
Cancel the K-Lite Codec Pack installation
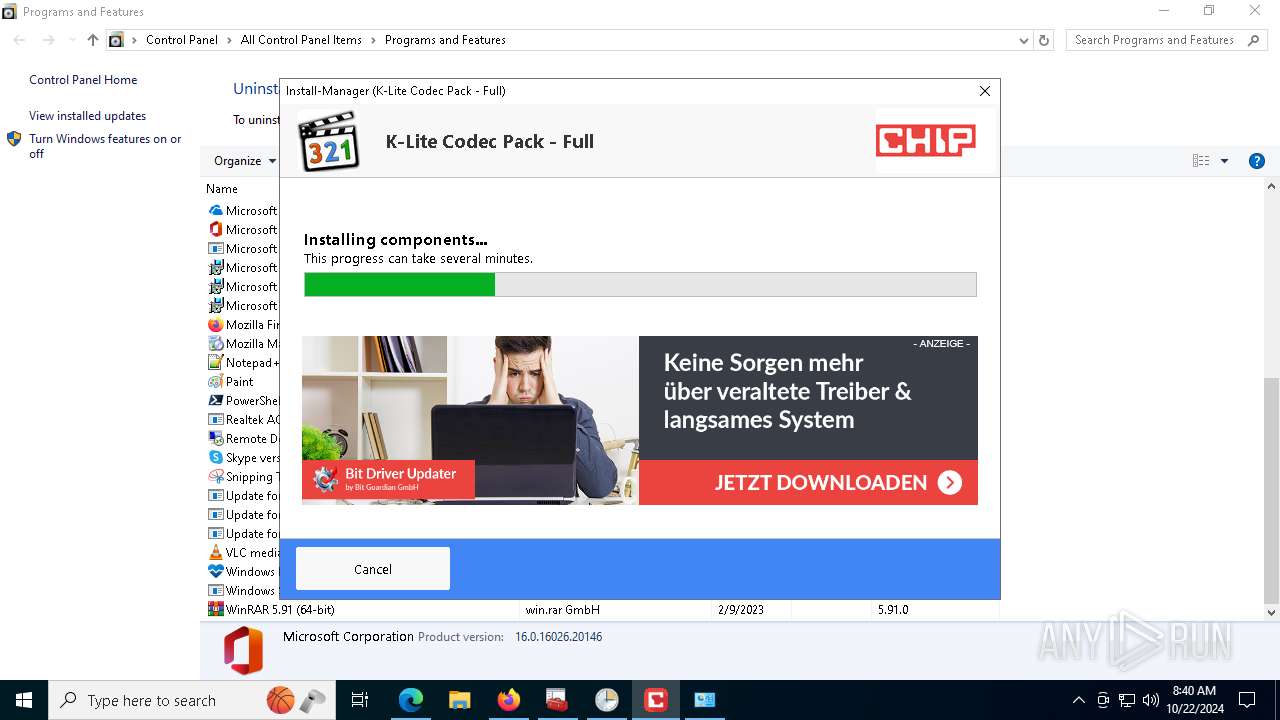372,569
